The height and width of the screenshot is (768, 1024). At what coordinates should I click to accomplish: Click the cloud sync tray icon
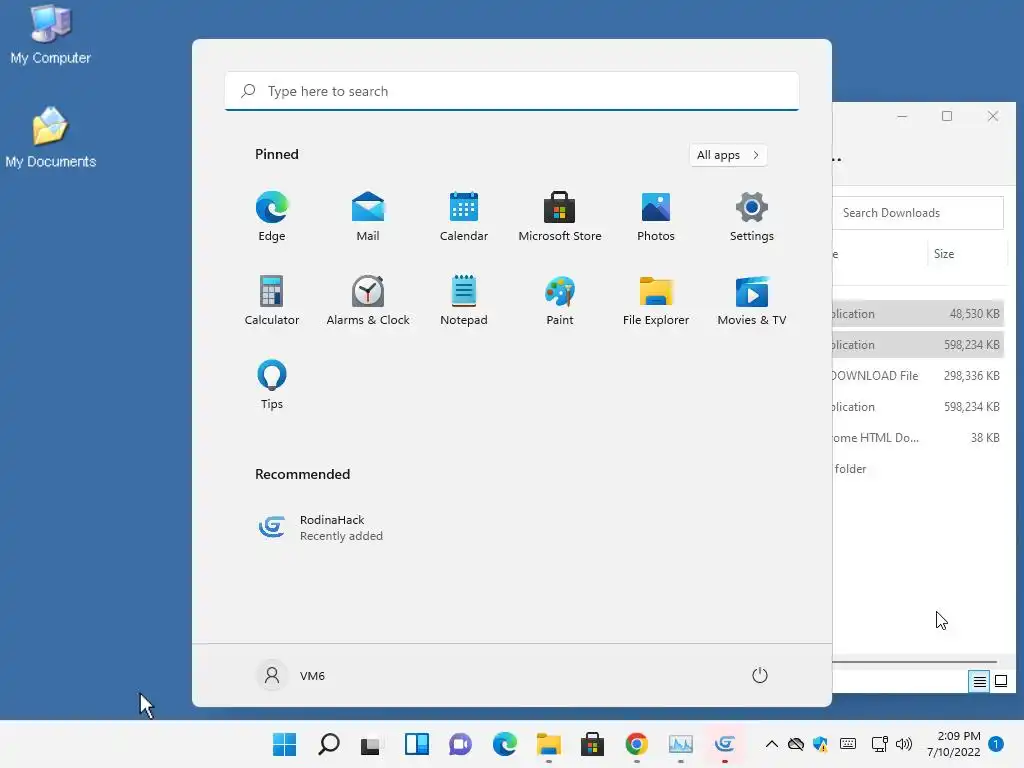click(795, 744)
